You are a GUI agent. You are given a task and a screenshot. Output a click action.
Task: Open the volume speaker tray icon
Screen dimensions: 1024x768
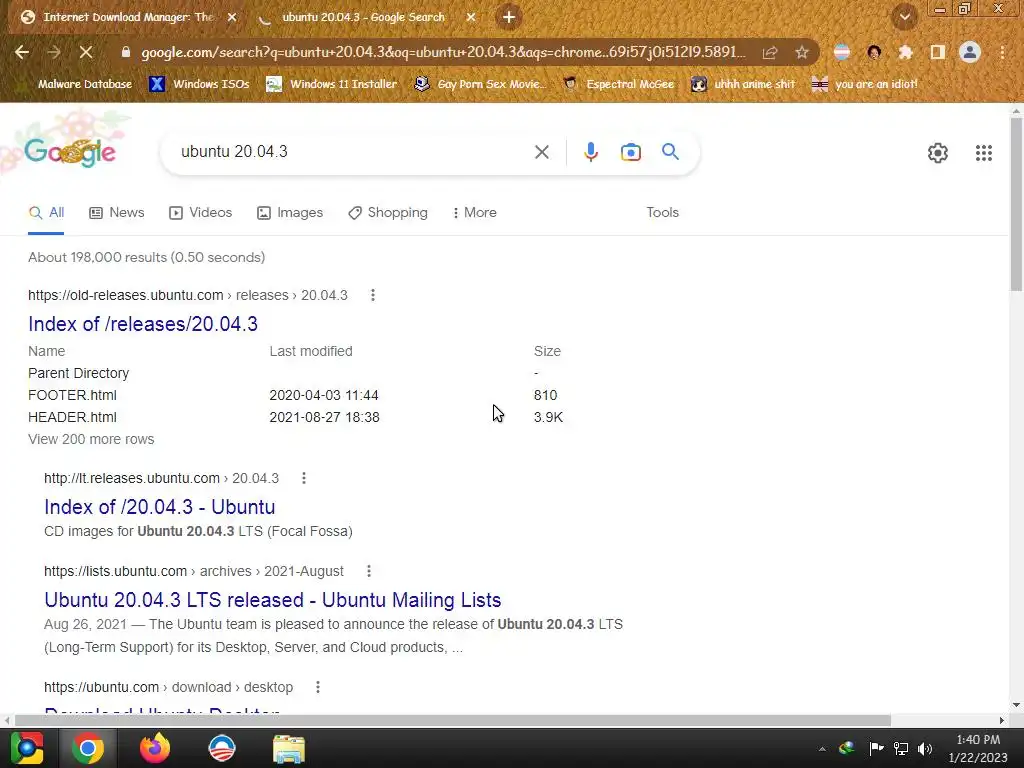point(925,748)
